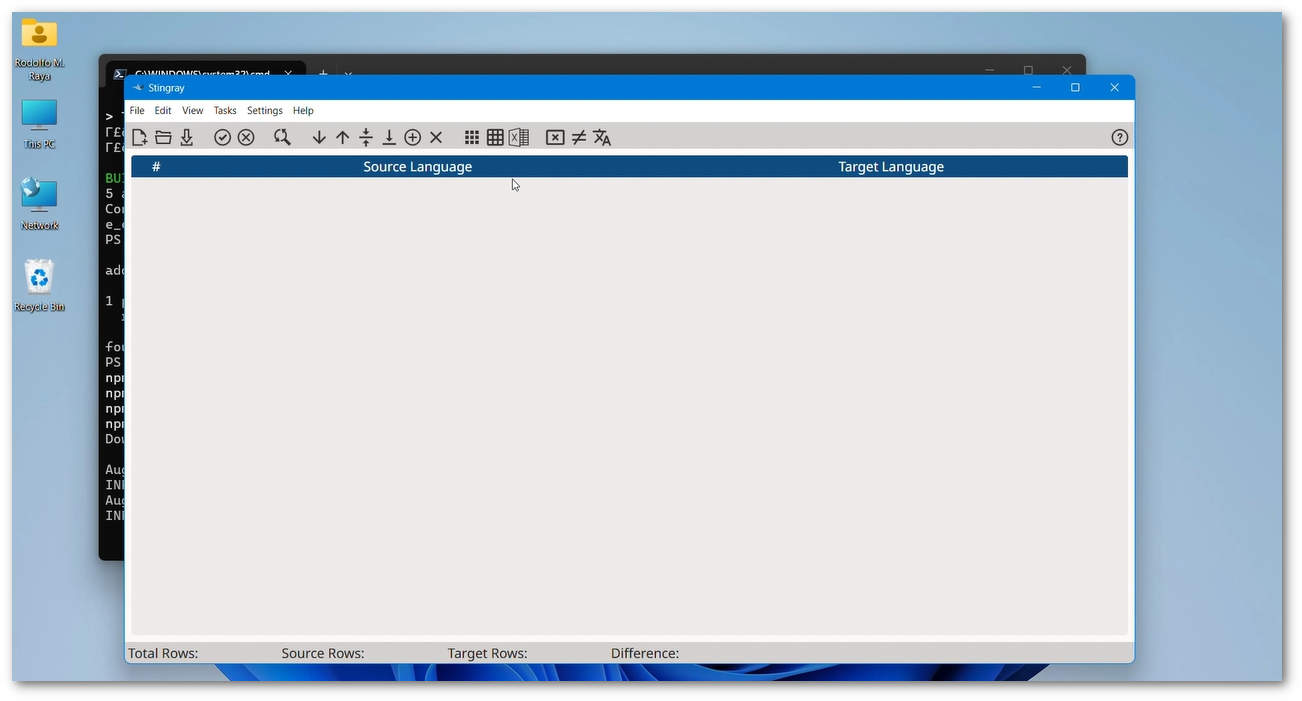
Task: Open the Settings menu
Action: (265, 111)
